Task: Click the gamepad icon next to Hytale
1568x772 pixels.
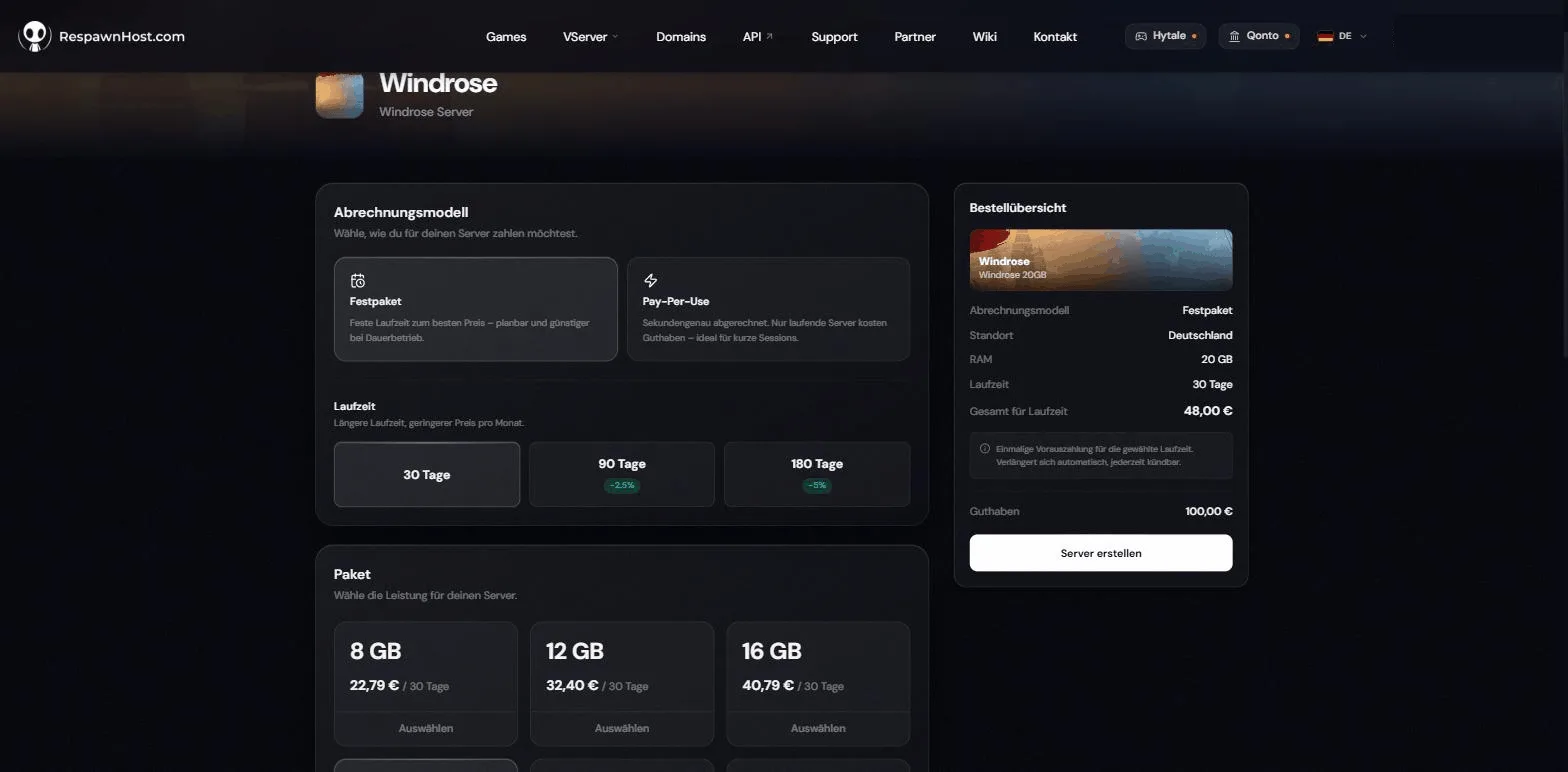Action: point(1141,36)
